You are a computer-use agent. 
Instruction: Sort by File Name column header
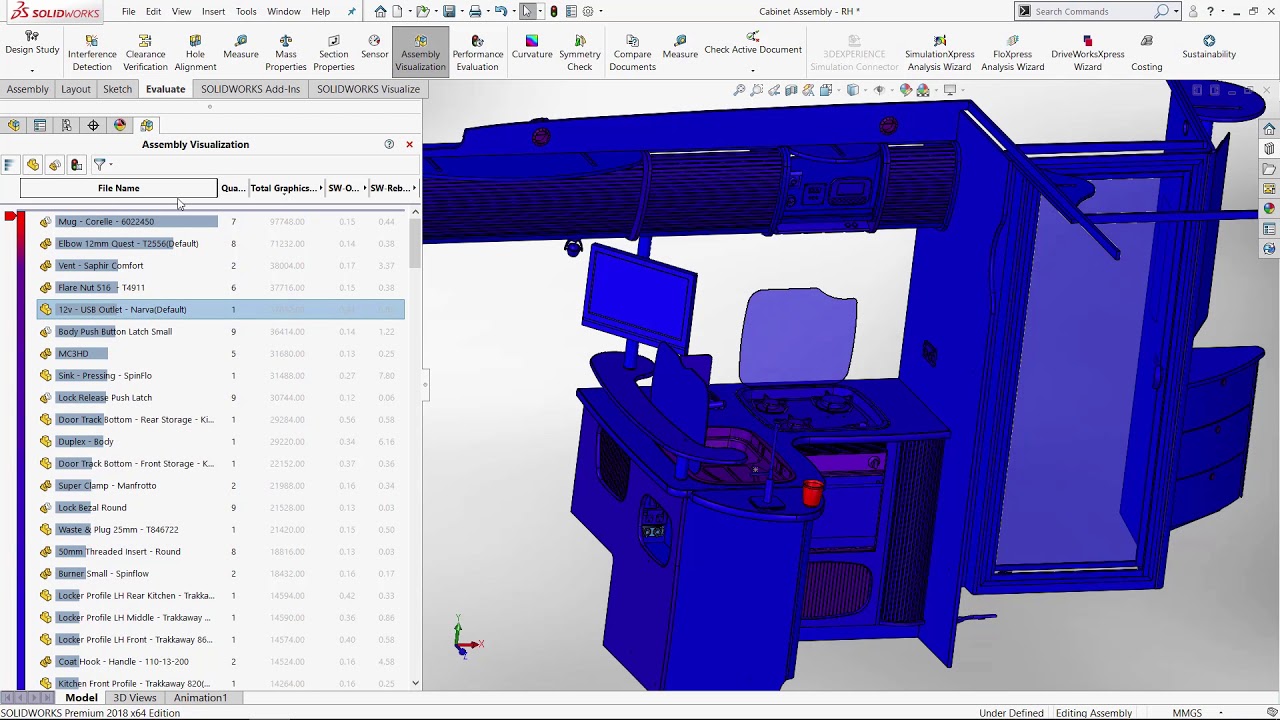[118, 188]
